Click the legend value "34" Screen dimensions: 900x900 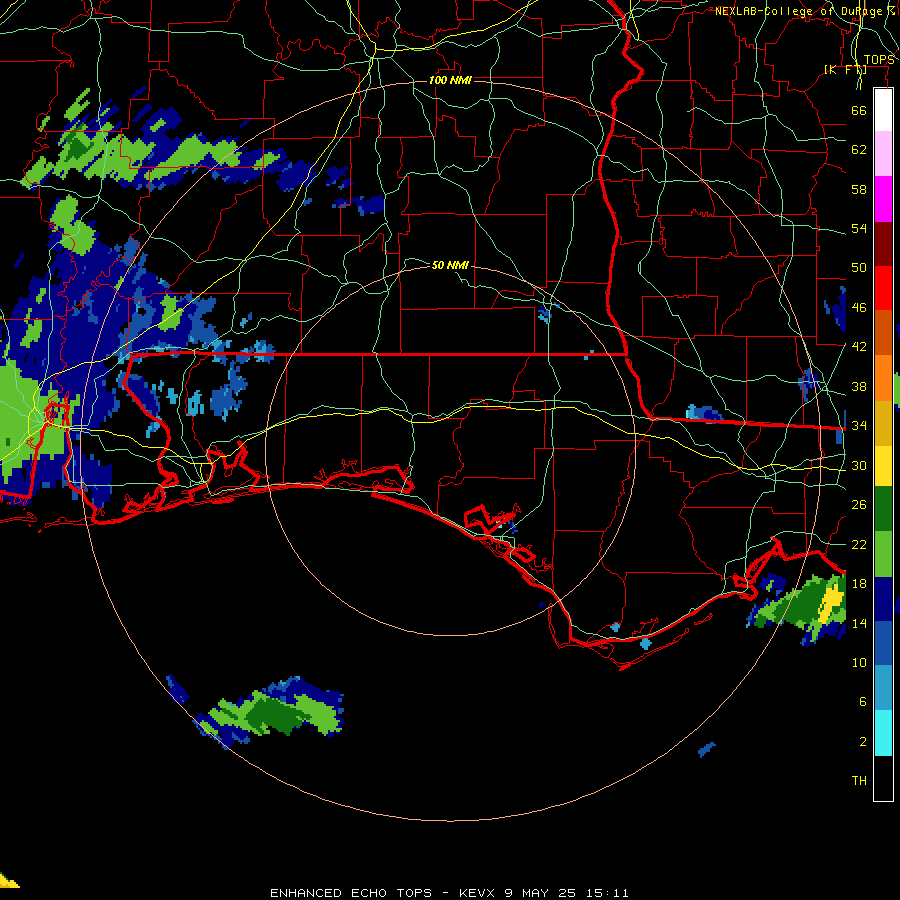point(859,426)
